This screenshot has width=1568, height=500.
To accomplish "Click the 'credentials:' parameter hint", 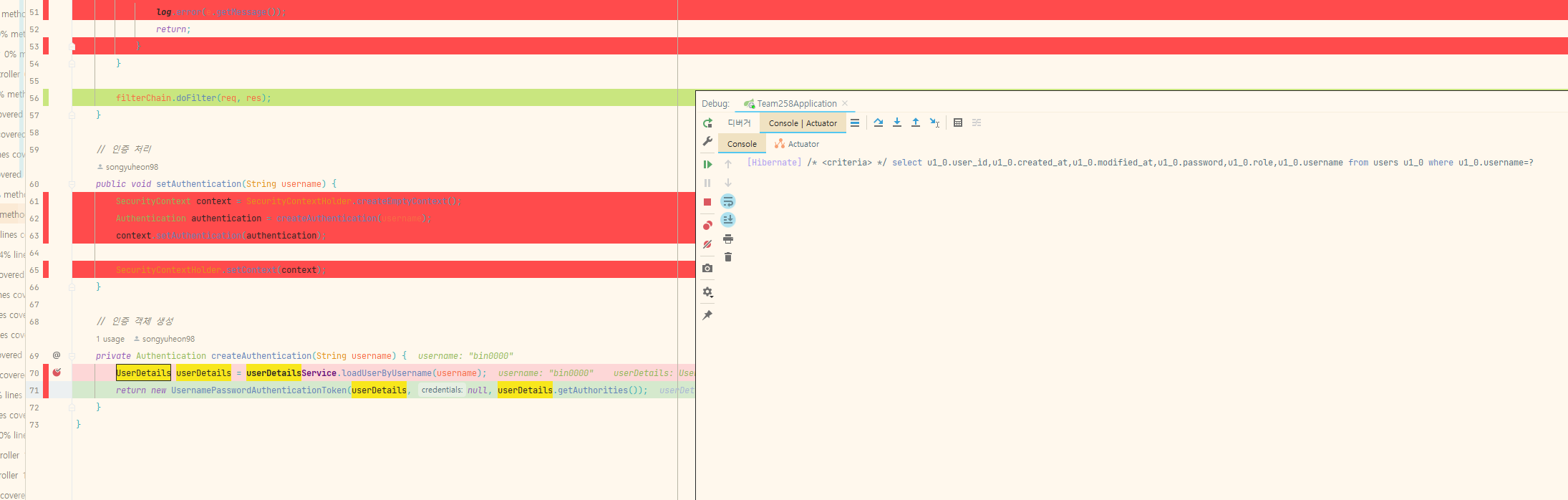I will 442,390.
